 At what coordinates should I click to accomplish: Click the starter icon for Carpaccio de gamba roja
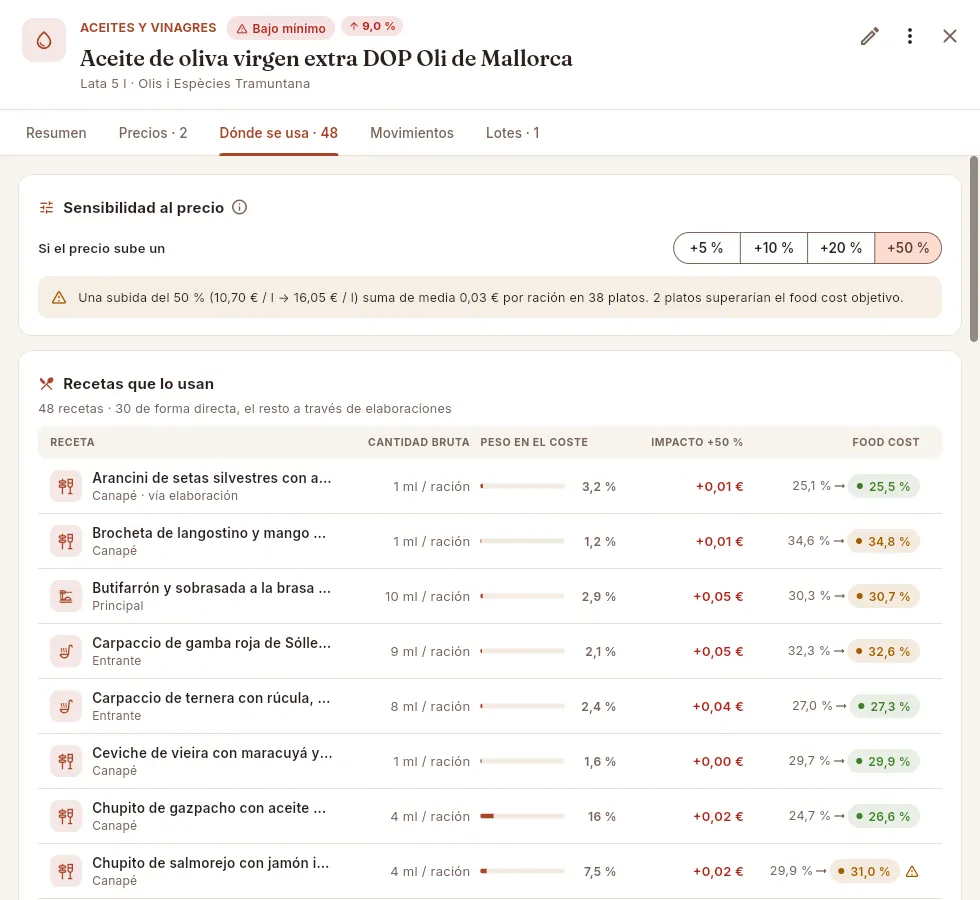pyautogui.click(x=66, y=651)
